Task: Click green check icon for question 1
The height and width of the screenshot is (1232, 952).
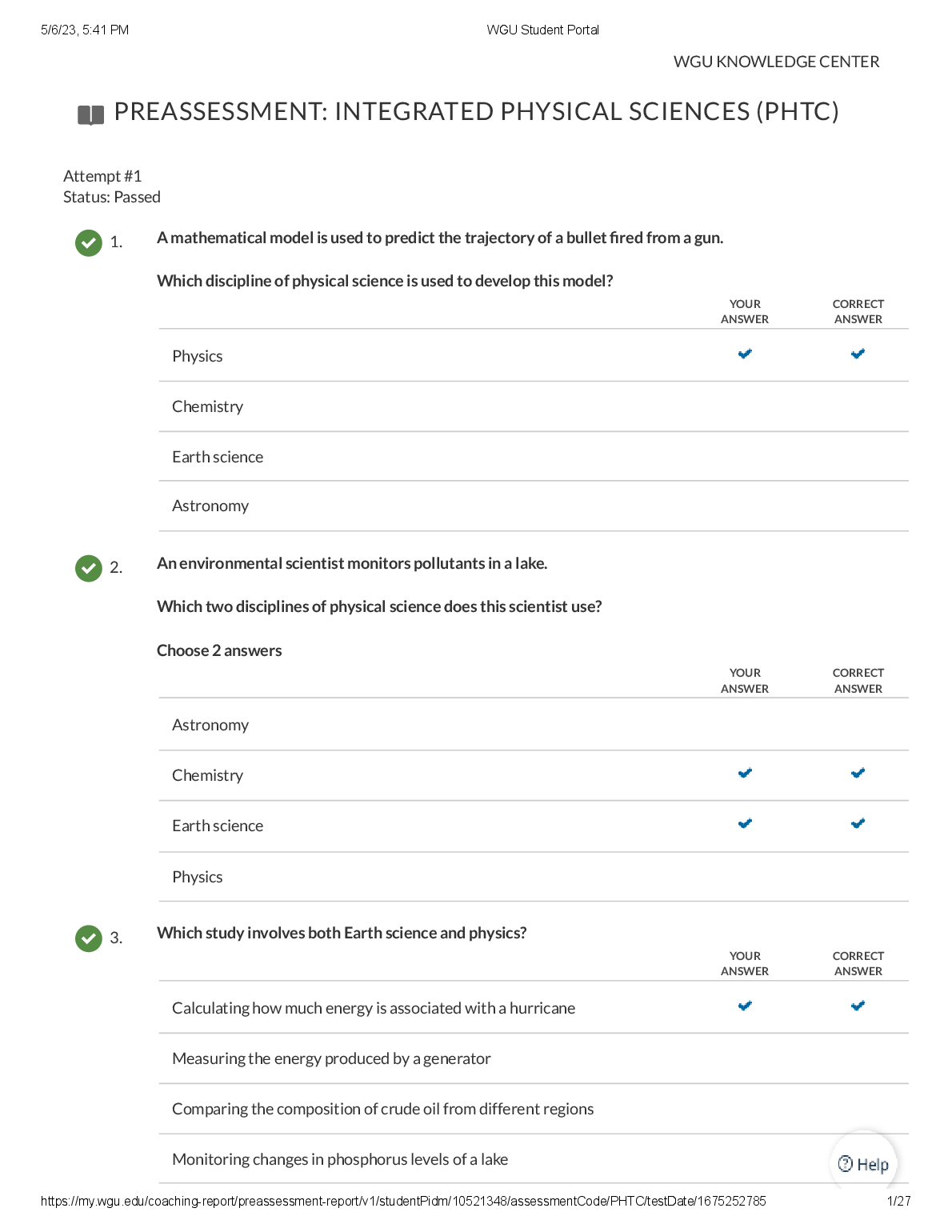Action: tap(89, 242)
